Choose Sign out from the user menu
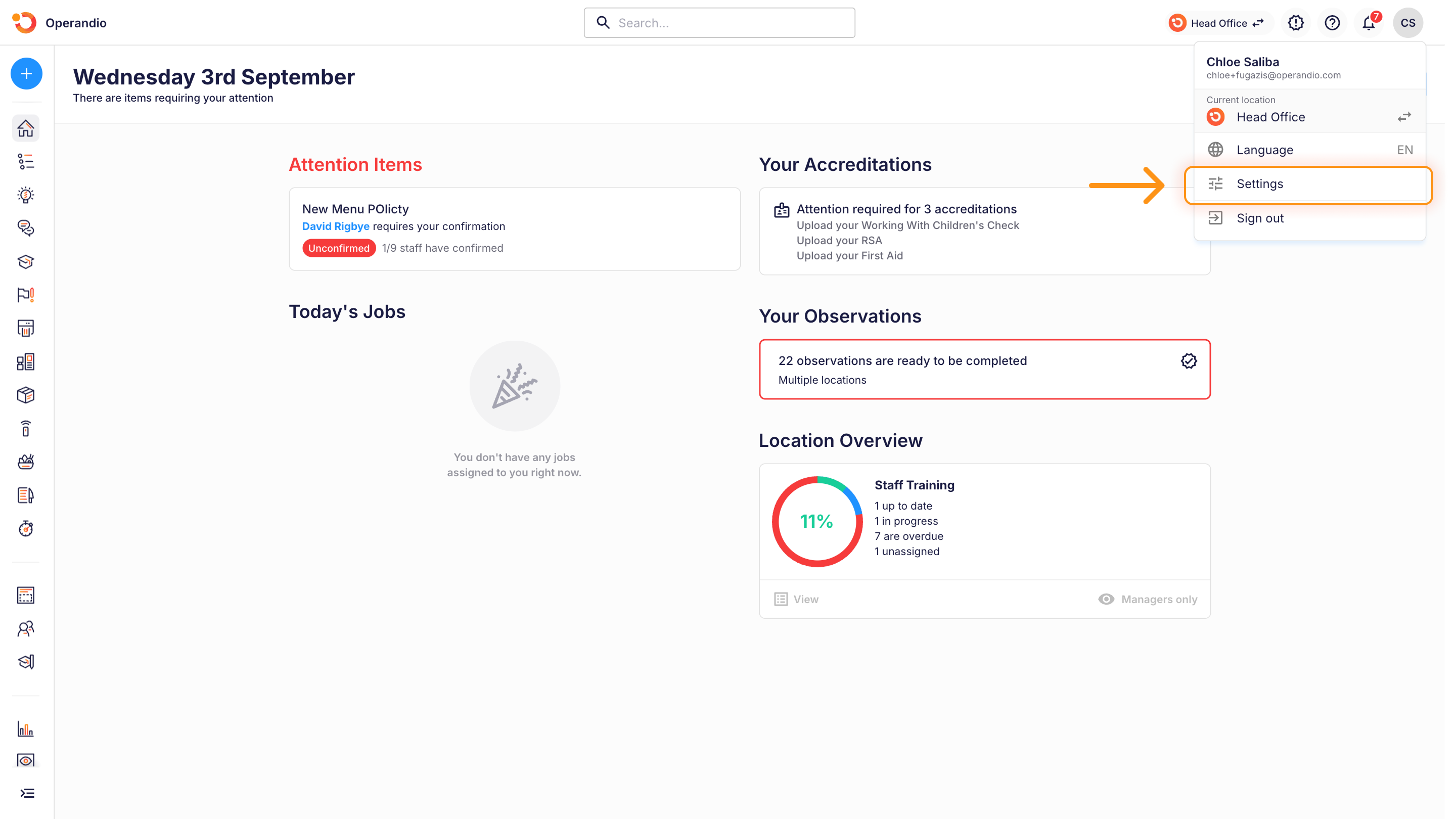Screen dimensions: 1456x819 [x=1309, y=218]
